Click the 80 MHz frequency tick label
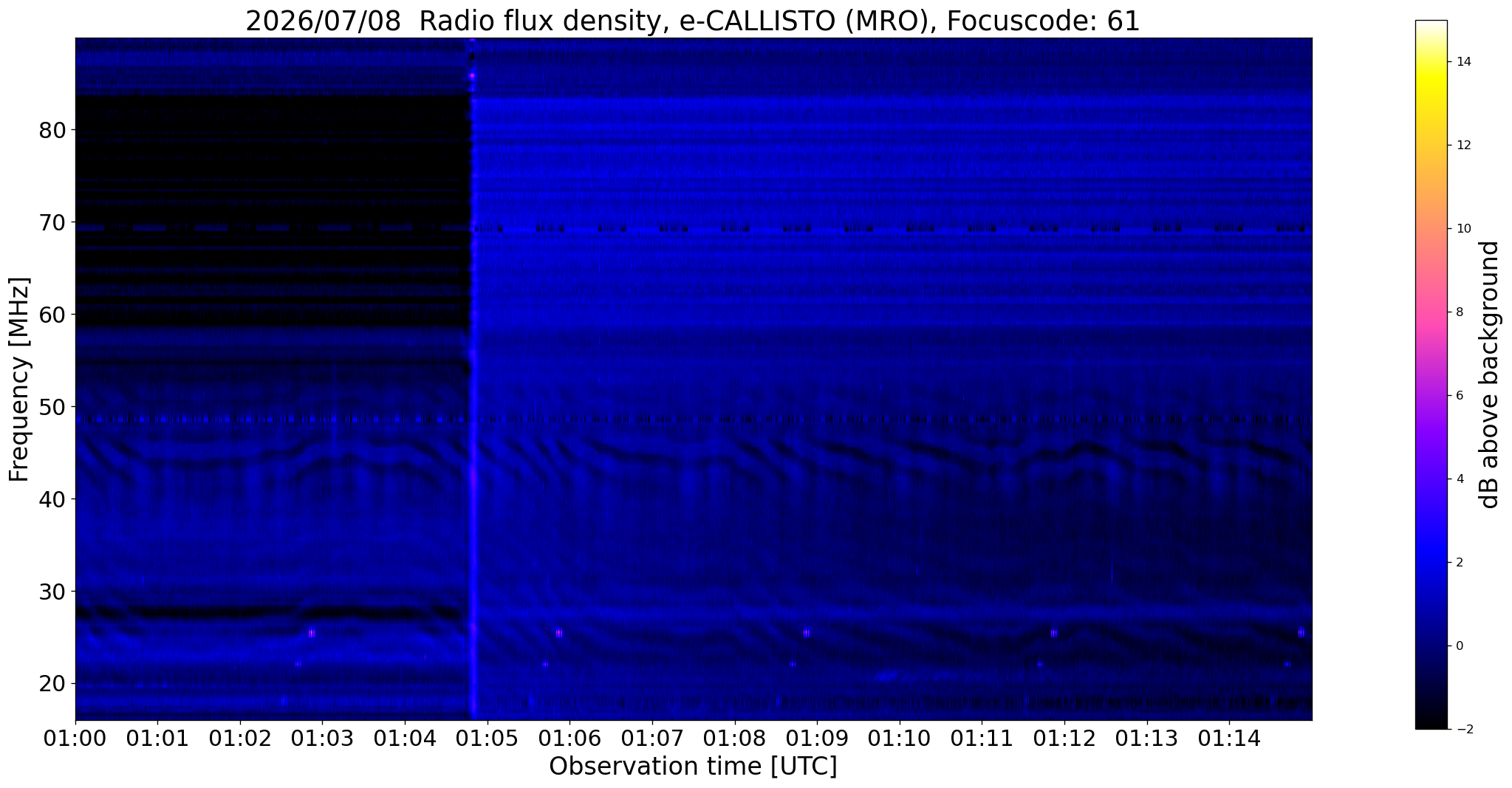The width and height of the screenshot is (1512, 788). click(52, 130)
